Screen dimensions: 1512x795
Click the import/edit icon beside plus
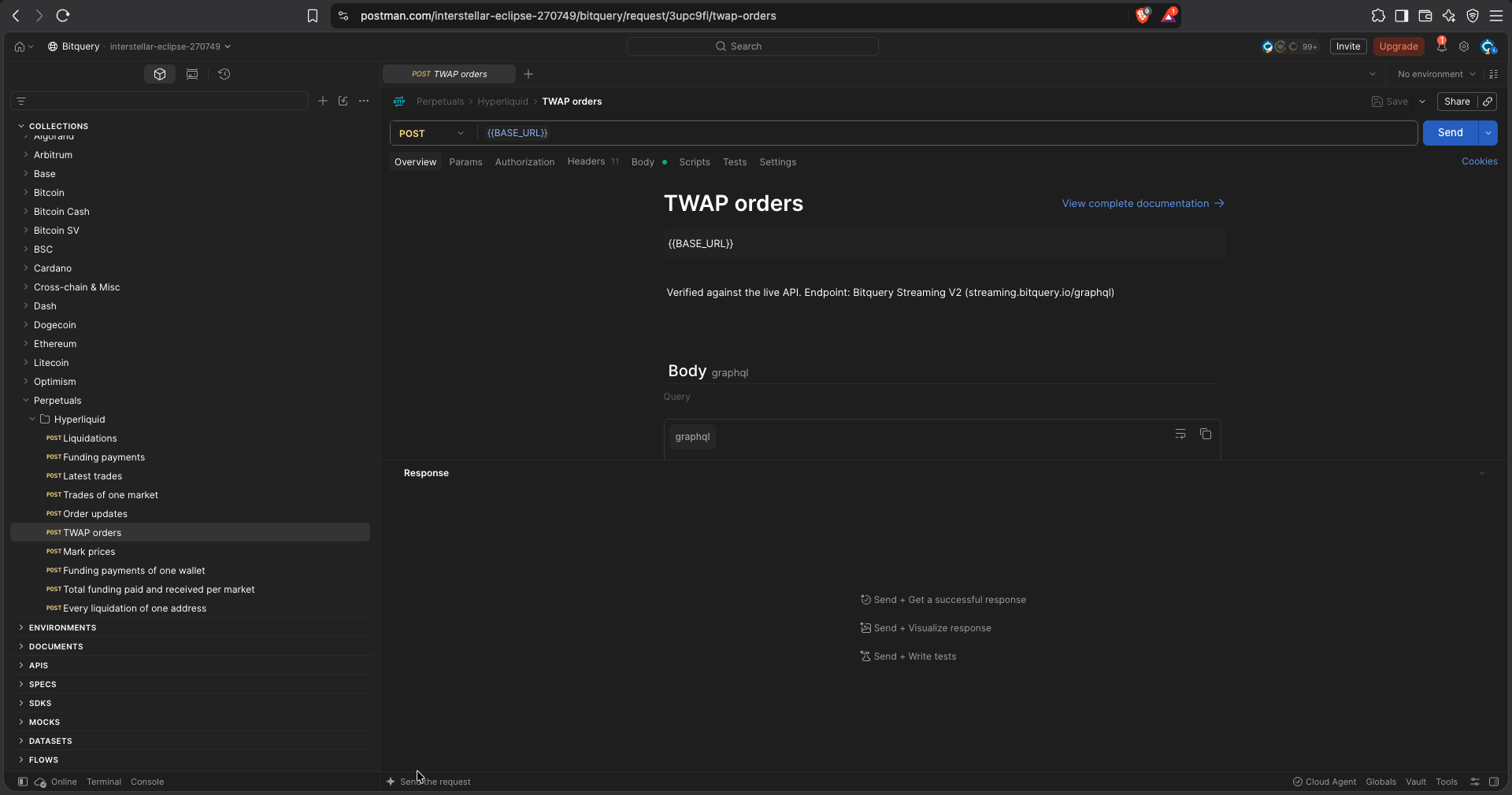pyautogui.click(x=343, y=101)
